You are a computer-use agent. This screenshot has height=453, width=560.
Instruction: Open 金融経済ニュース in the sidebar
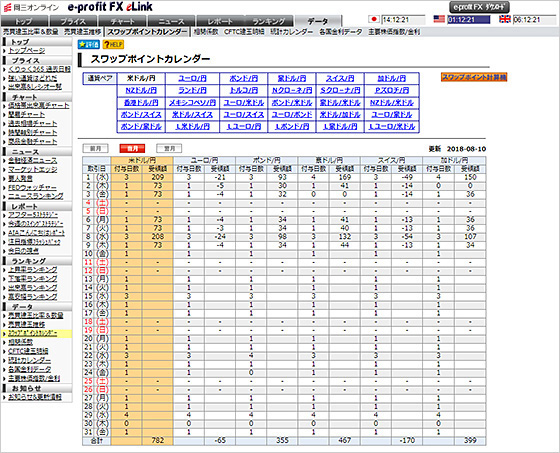click(32, 160)
